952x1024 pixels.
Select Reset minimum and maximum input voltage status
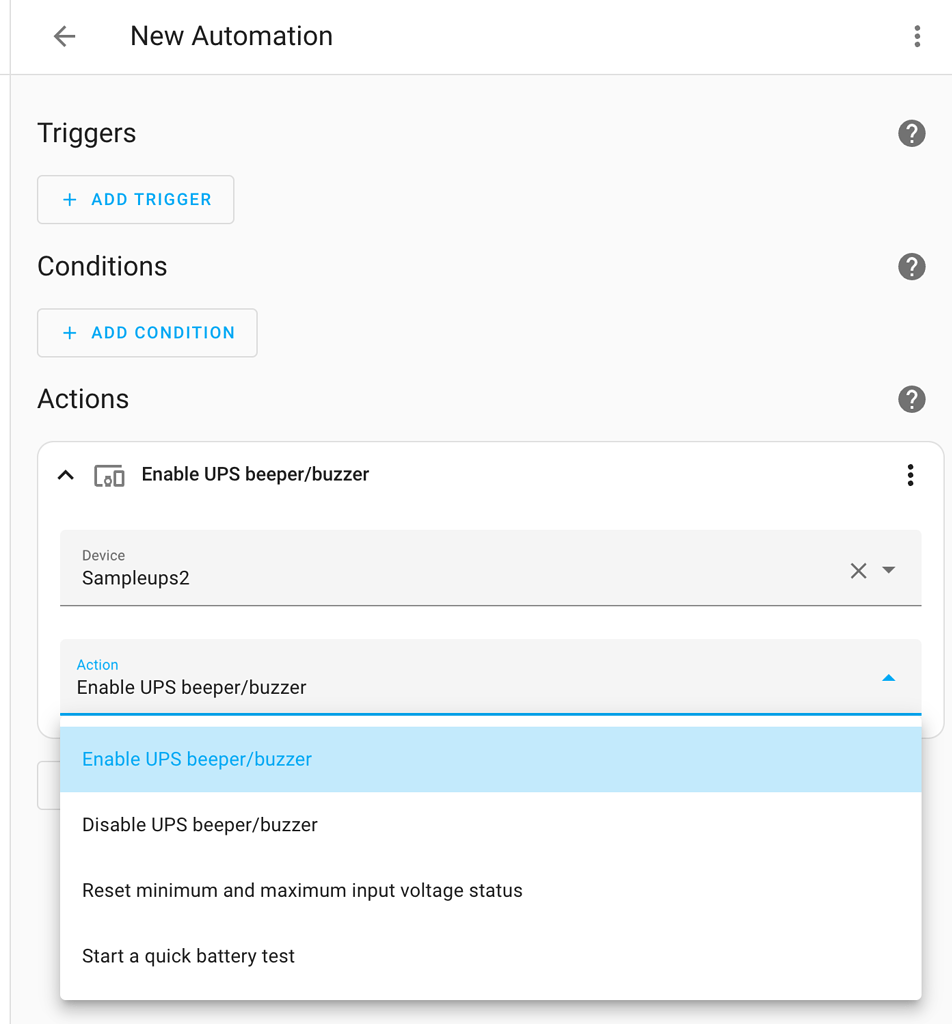pos(302,890)
